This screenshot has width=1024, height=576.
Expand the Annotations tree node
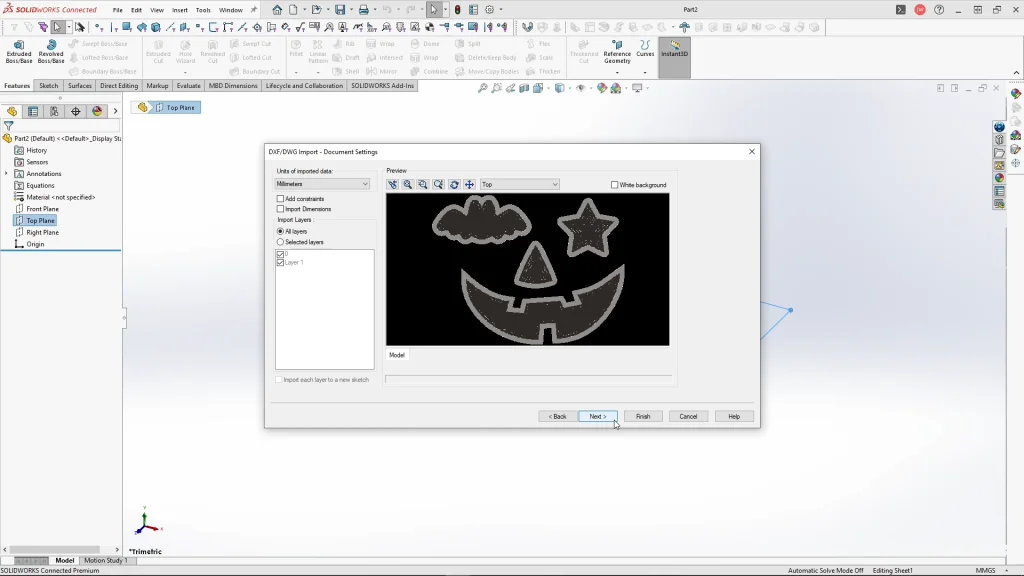[x=8, y=174]
